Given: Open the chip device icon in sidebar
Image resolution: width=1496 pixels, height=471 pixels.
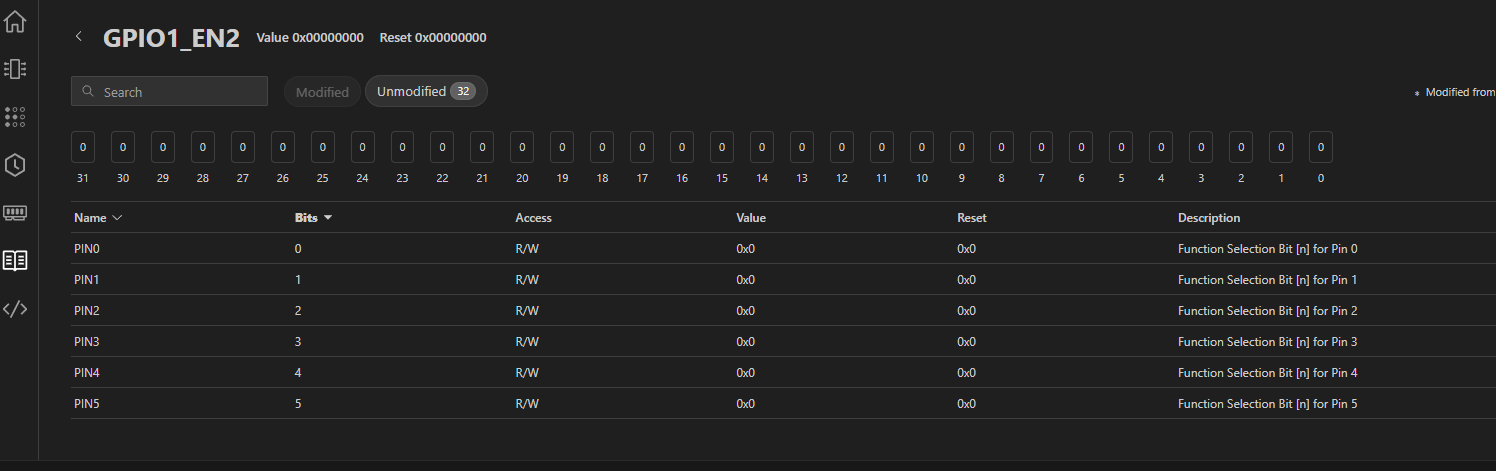Looking at the screenshot, I should (15, 69).
